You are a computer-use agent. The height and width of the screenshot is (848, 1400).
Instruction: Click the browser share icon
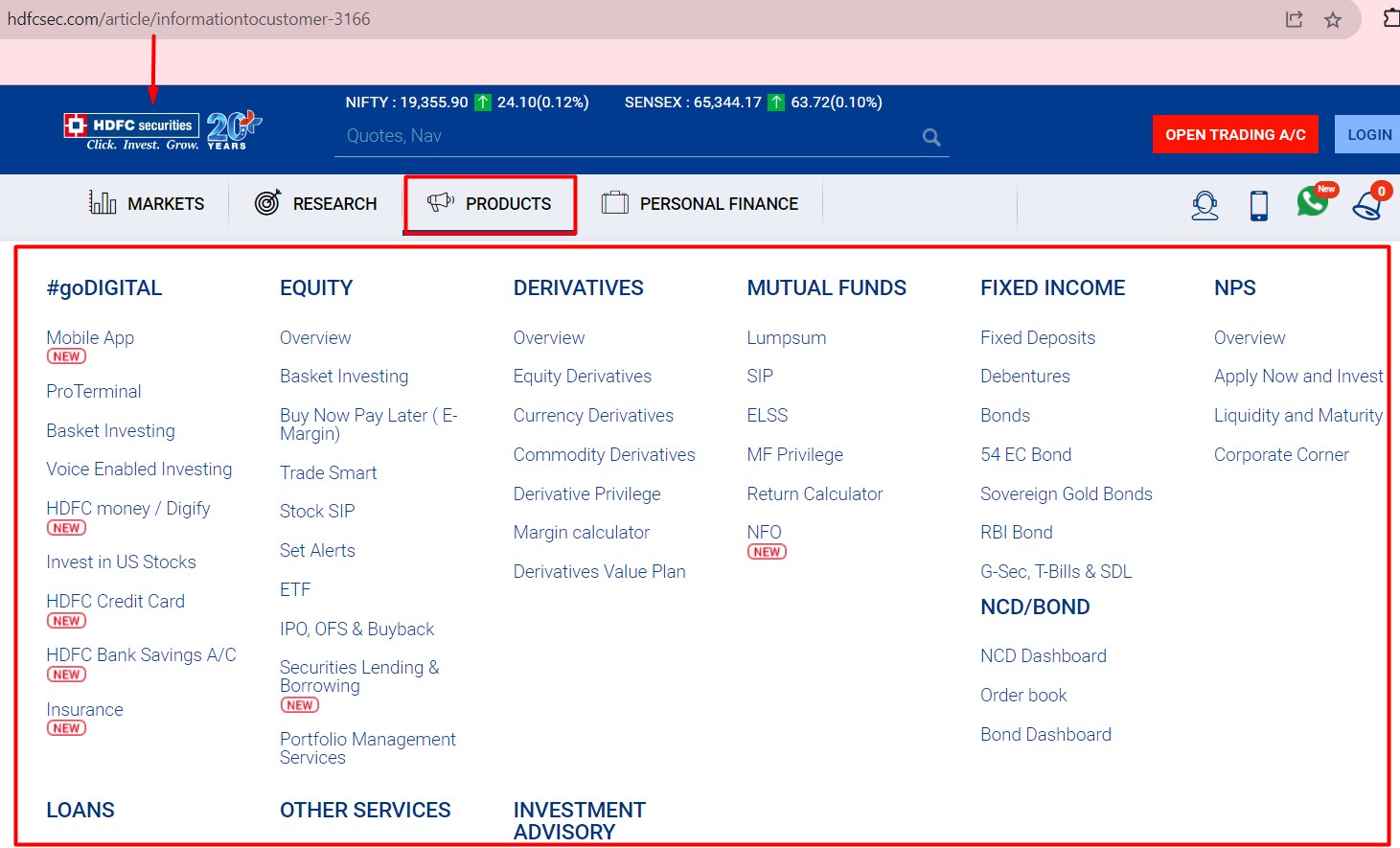(x=1295, y=19)
